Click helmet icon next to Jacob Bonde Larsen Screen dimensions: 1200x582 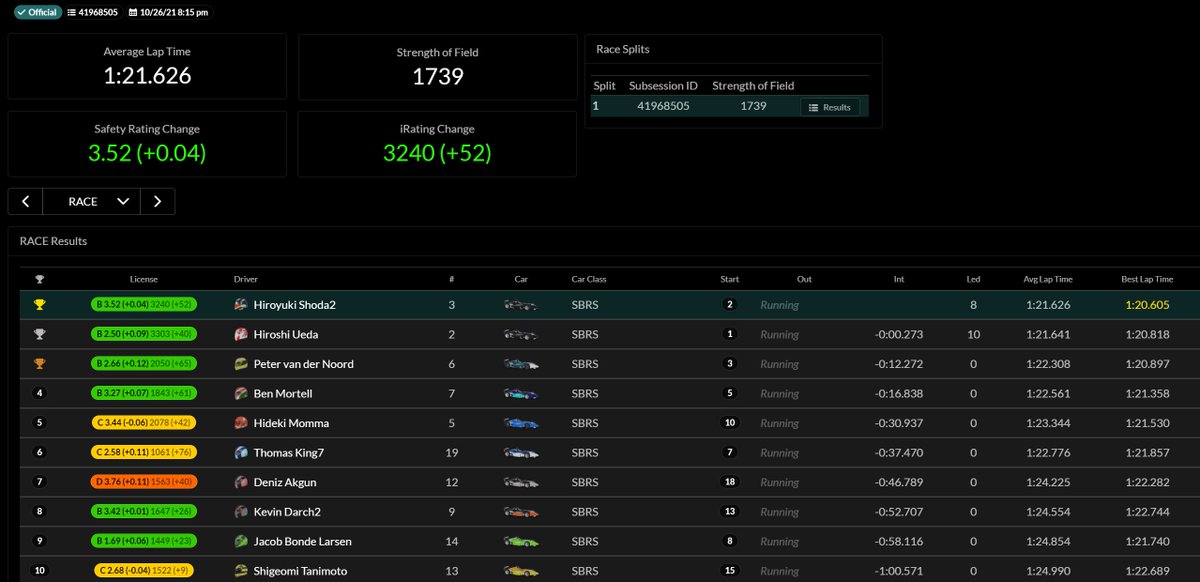(x=240, y=542)
